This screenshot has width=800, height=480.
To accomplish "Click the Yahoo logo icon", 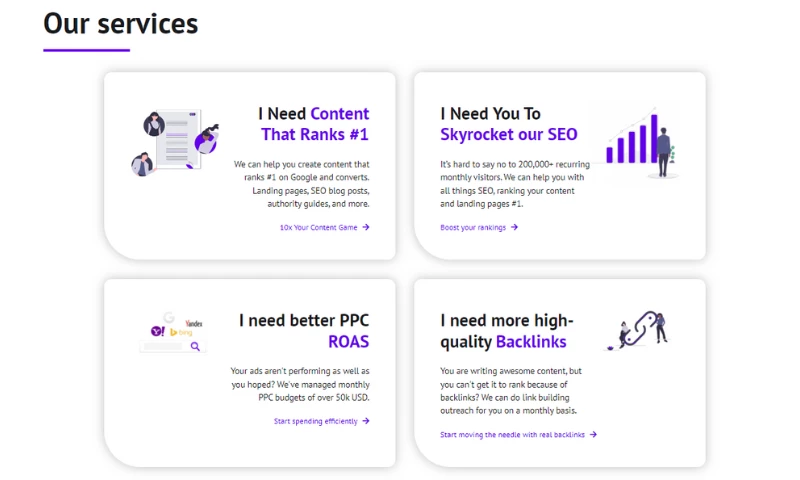I will coord(157,330).
